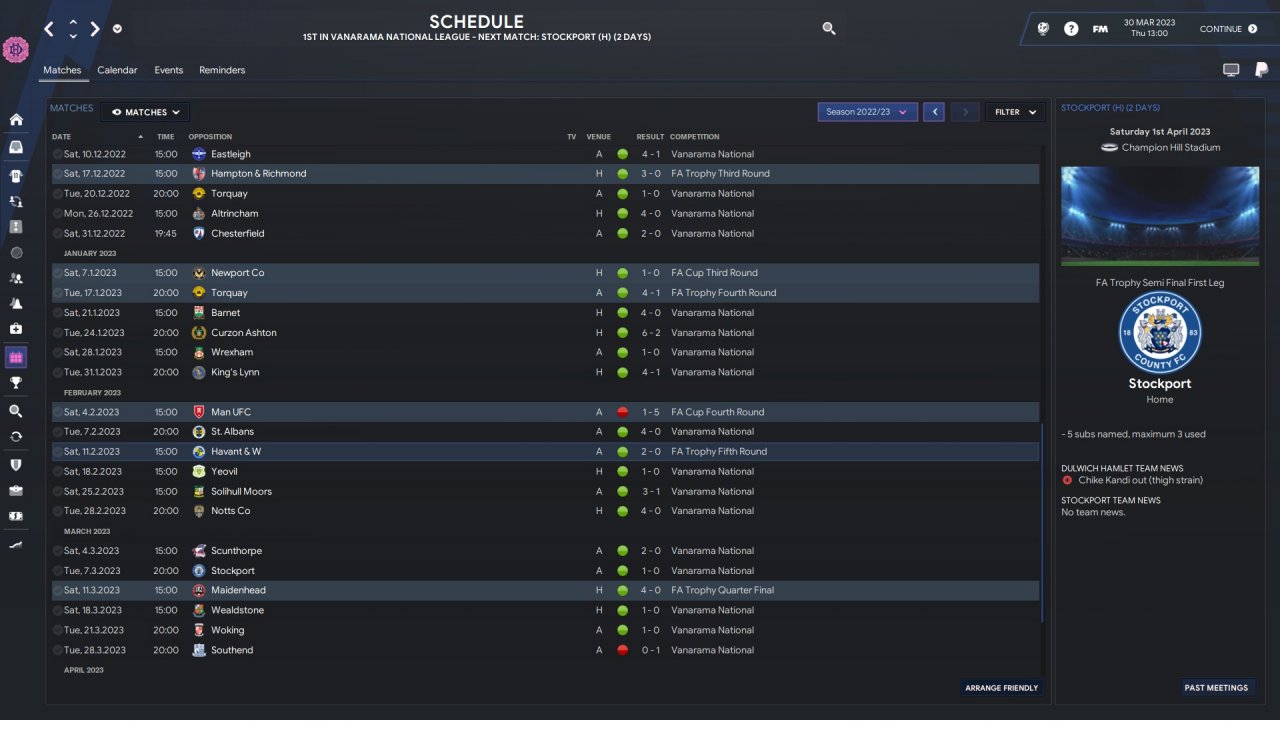
Task: Open the Season 2022/23 dropdown
Action: (867, 112)
